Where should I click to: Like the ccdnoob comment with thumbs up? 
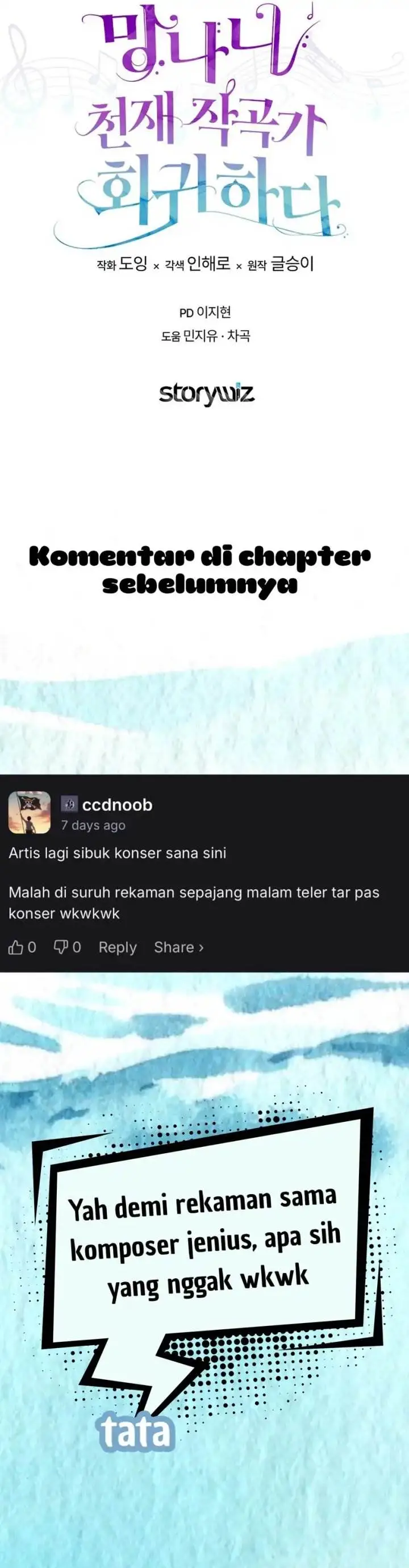point(15,947)
